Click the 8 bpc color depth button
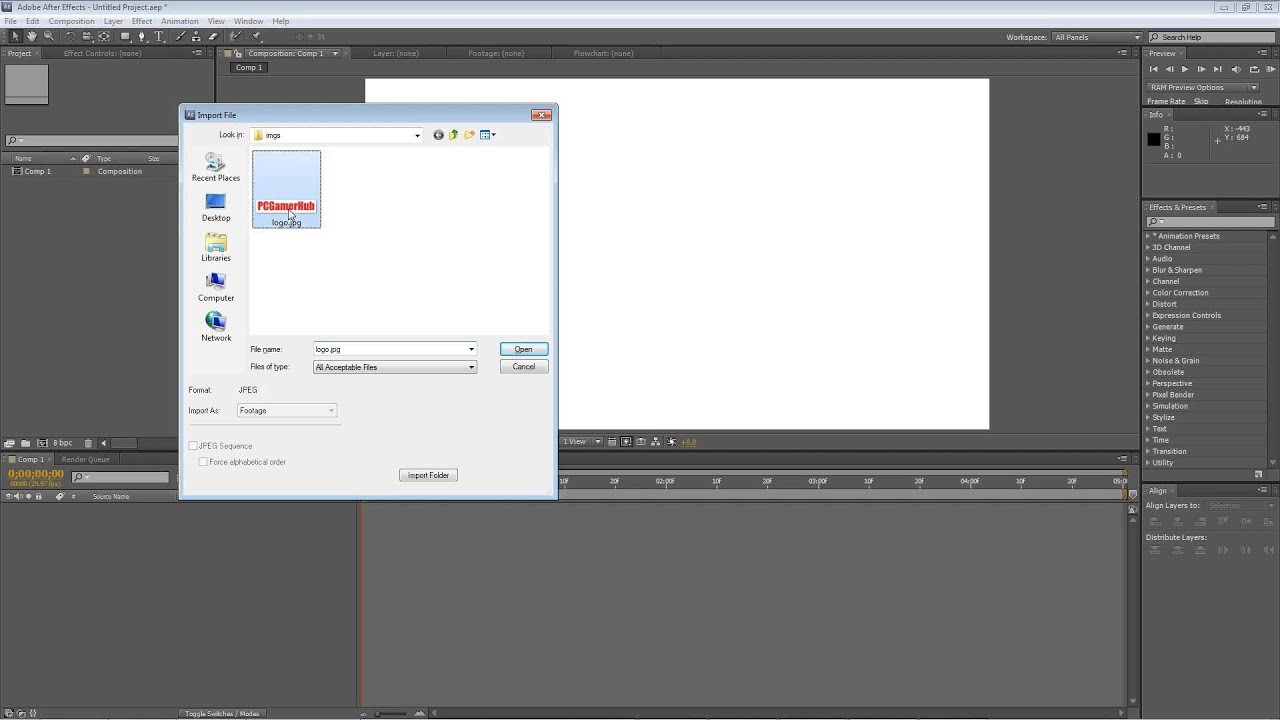The width and height of the screenshot is (1280, 720). click(63, 443)
